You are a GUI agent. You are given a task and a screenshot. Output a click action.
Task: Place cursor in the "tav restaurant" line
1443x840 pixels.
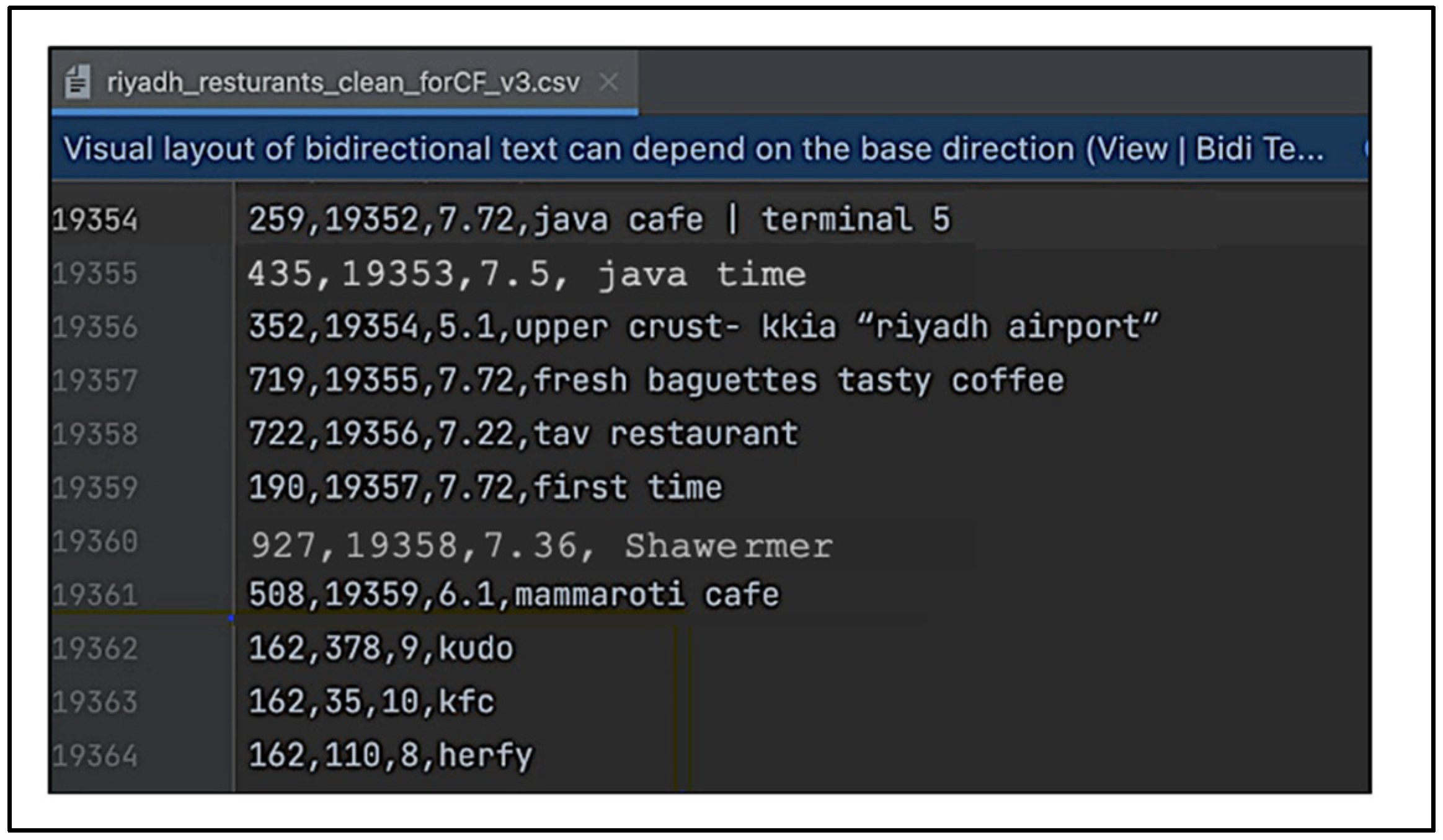point(523,434)
